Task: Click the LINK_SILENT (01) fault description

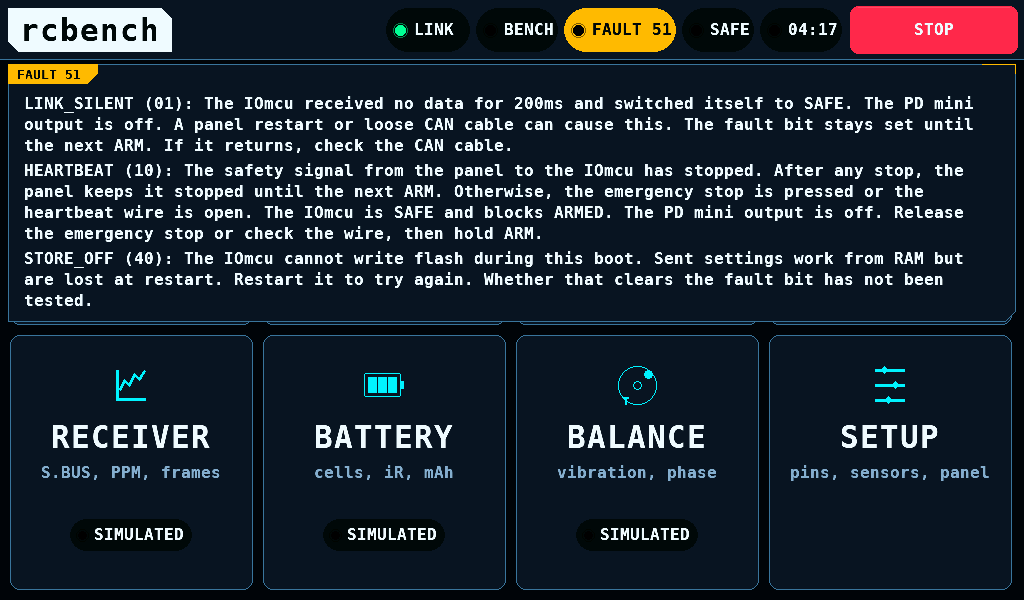Action: click(x=499, y=124)
